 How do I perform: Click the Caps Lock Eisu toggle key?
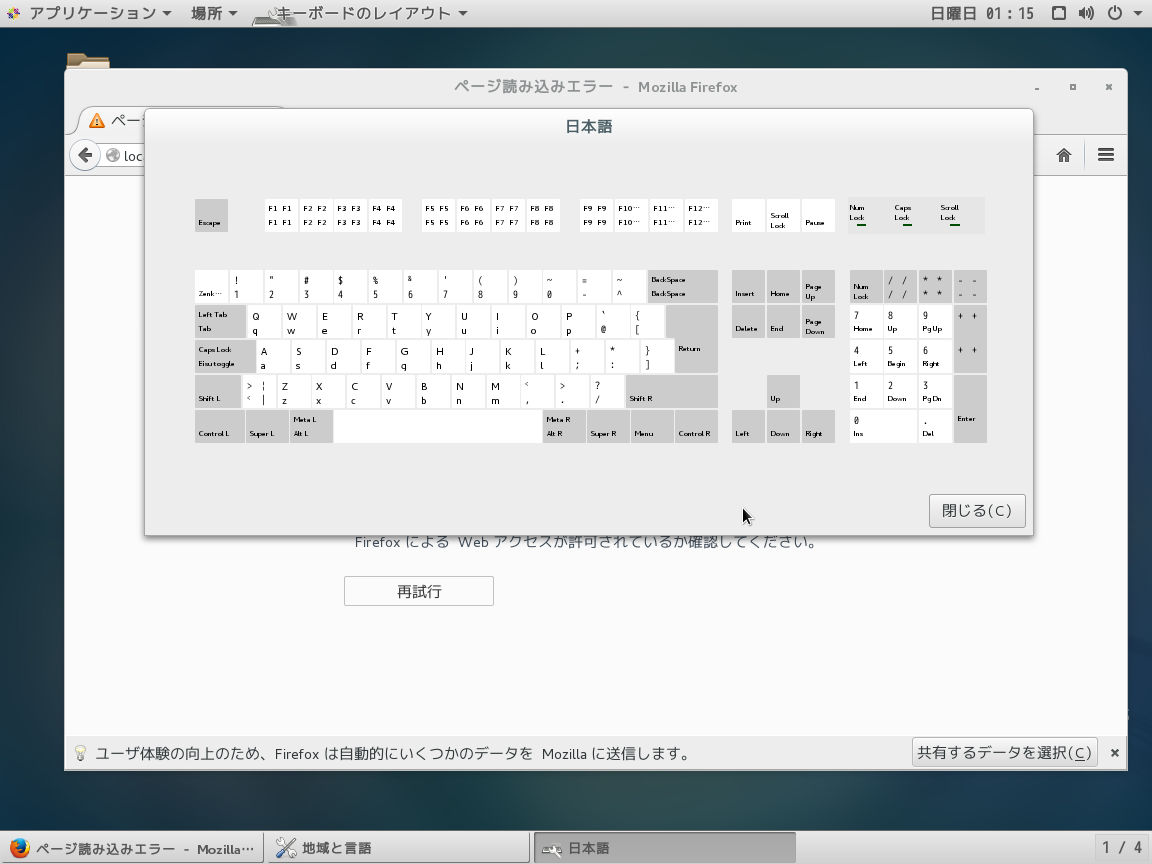click(225, 356)
